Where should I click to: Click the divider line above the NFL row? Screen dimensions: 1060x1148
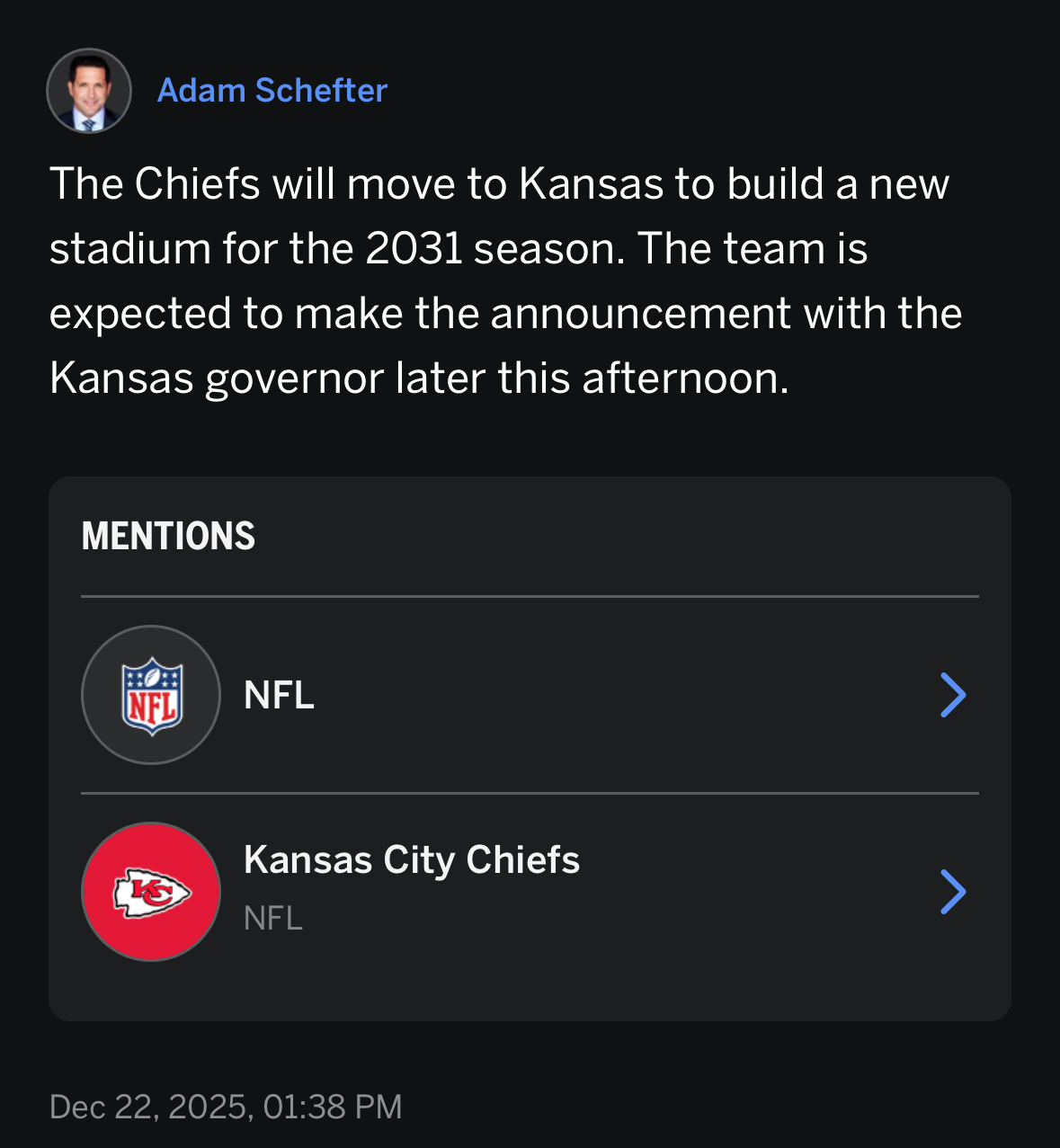click(530, 596)
